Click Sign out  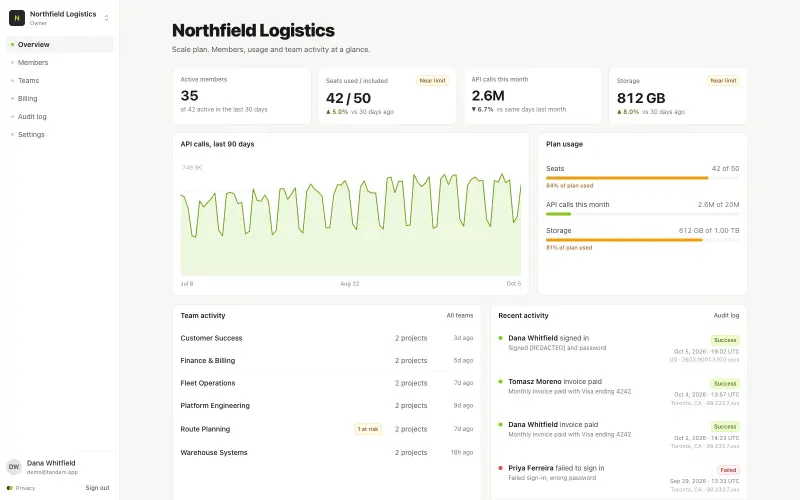pyautogui.click(x=97, y=488)
